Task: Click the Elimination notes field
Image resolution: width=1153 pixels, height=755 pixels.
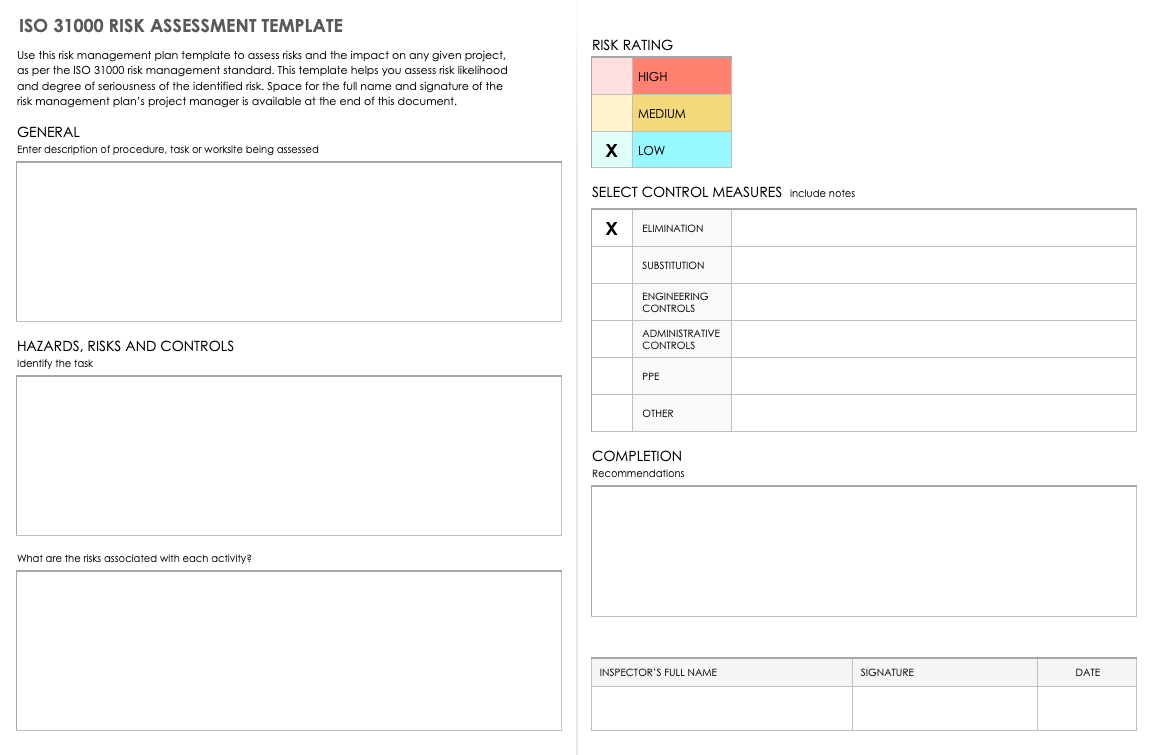Action: point(933,228)
